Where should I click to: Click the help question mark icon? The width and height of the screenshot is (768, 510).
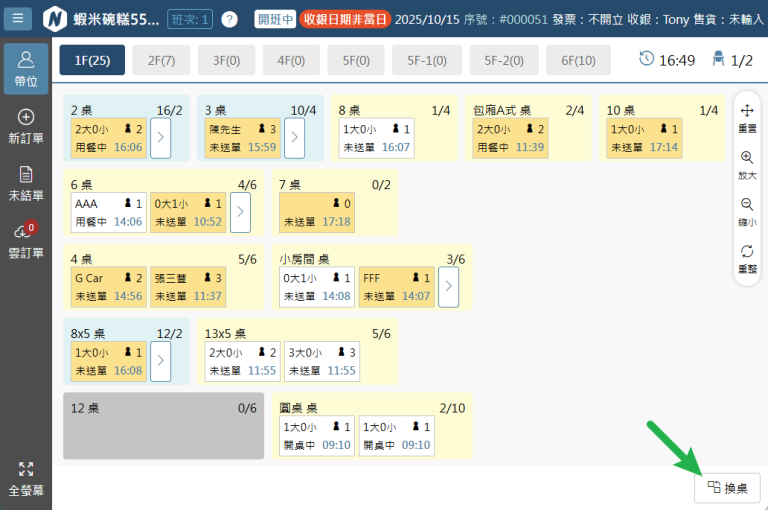pyautogui.click(x=229, y=19)
